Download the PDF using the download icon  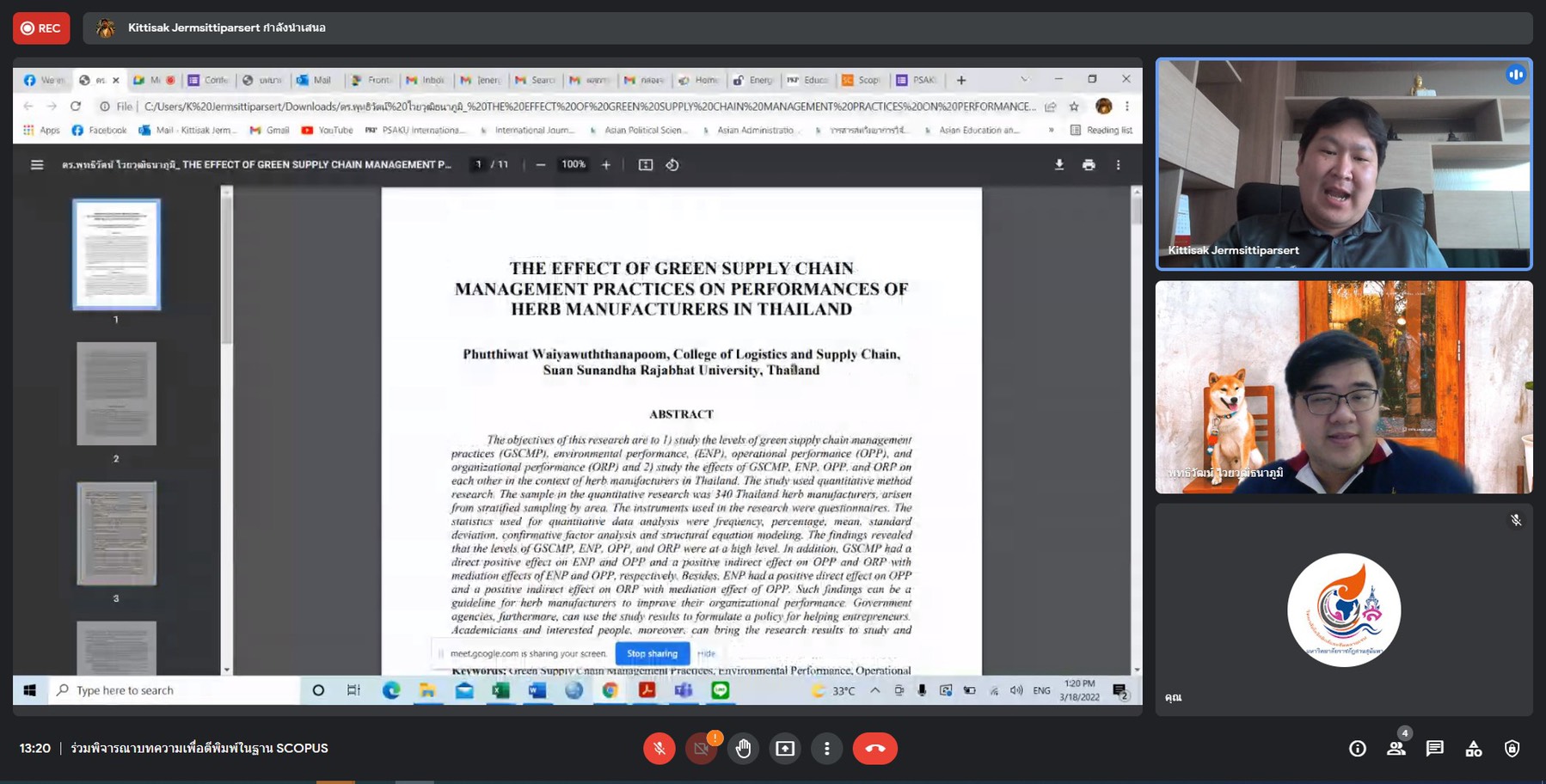pyautogui.click(x=1059, y=165)
